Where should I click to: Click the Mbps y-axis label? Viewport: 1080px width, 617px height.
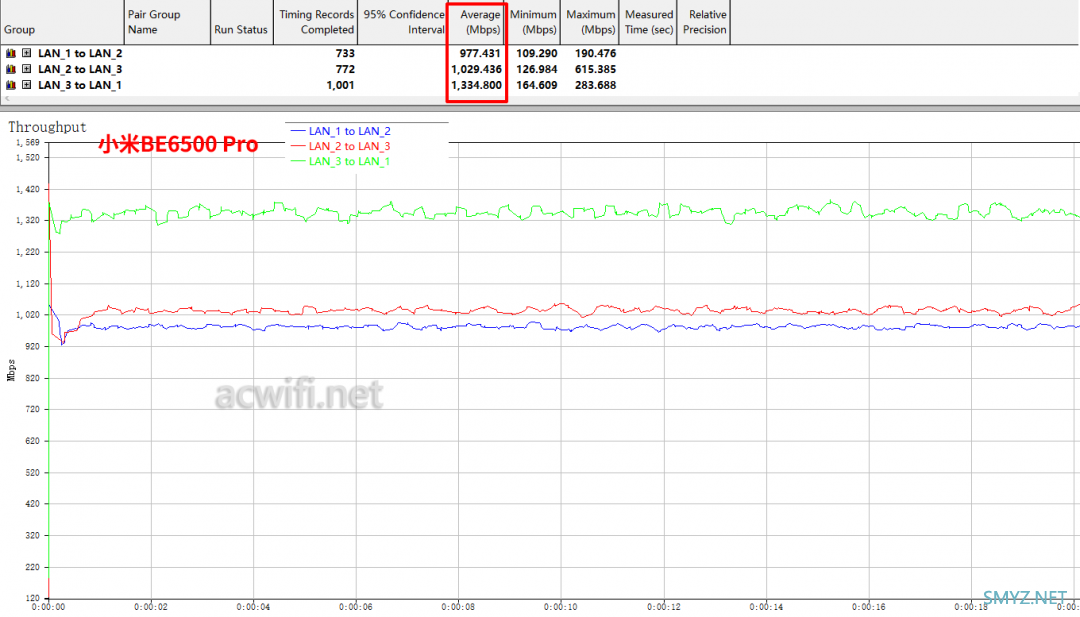[10, 369]
